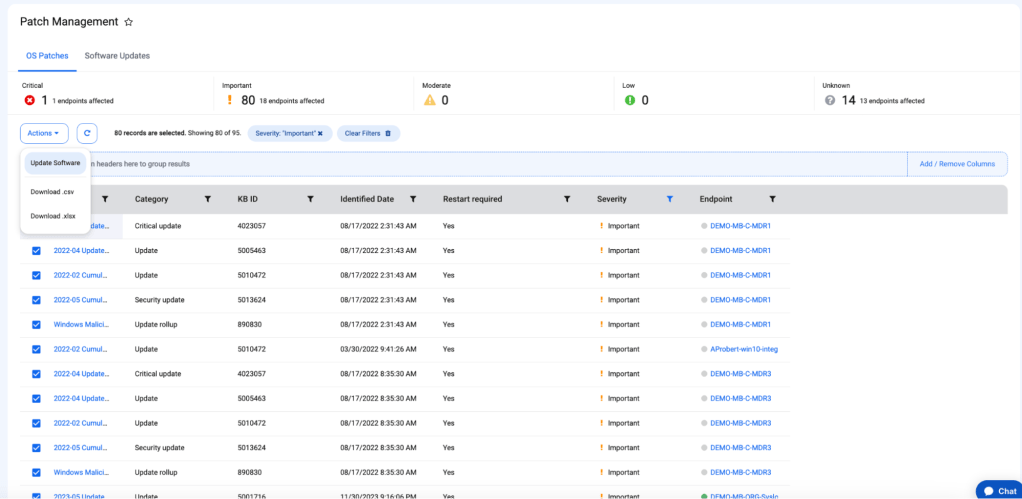Open the Restart required column filter icon

(567, 199)
